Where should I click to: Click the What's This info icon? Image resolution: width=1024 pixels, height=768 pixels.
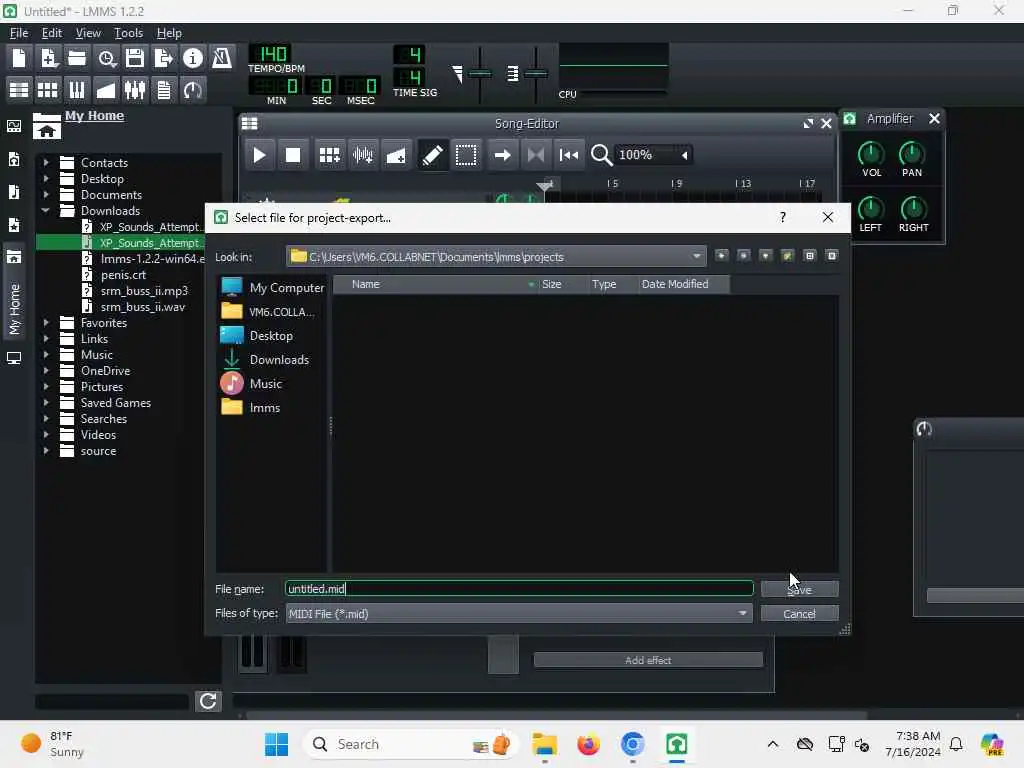click(193, 59)
